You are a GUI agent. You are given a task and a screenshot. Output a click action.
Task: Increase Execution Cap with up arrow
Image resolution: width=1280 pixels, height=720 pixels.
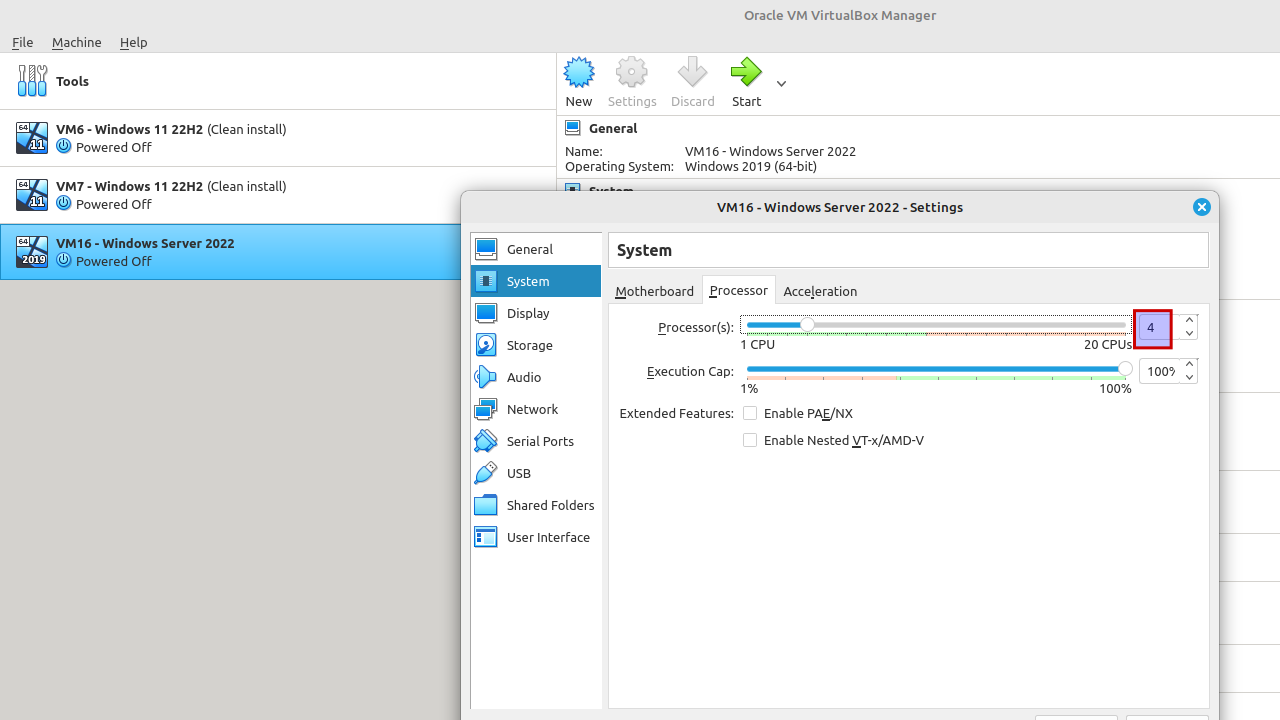tap(1189, 365)
